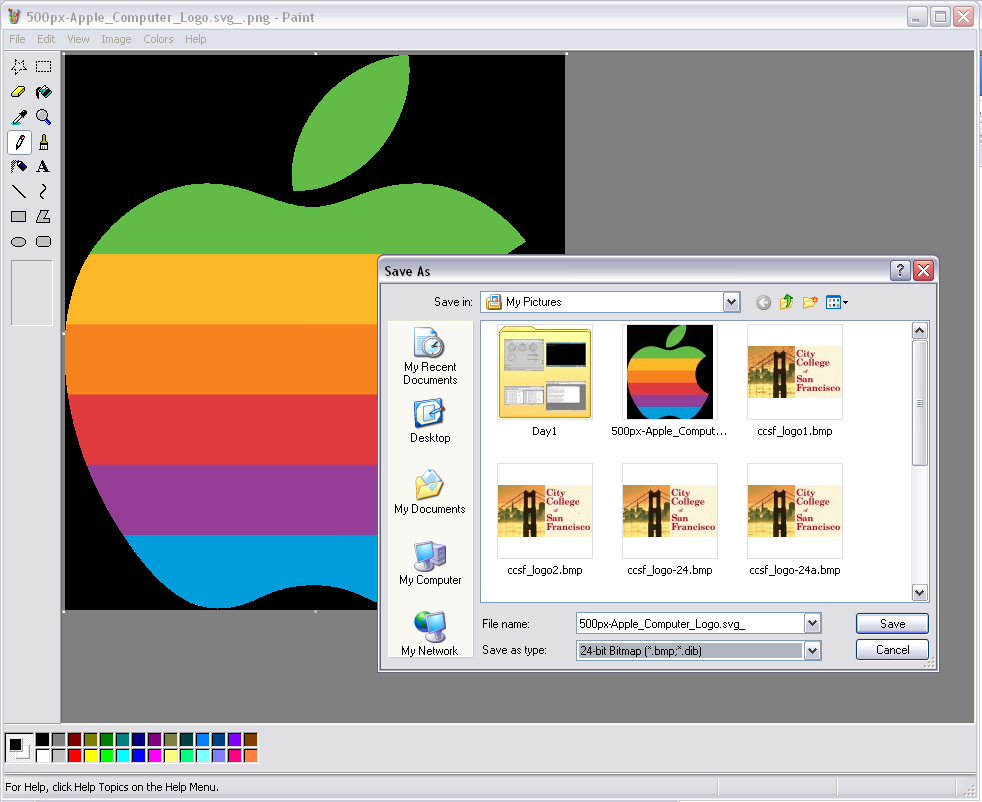Screen dimensions: 982x802
Task: Click the Save button
Action: point(892,624)
